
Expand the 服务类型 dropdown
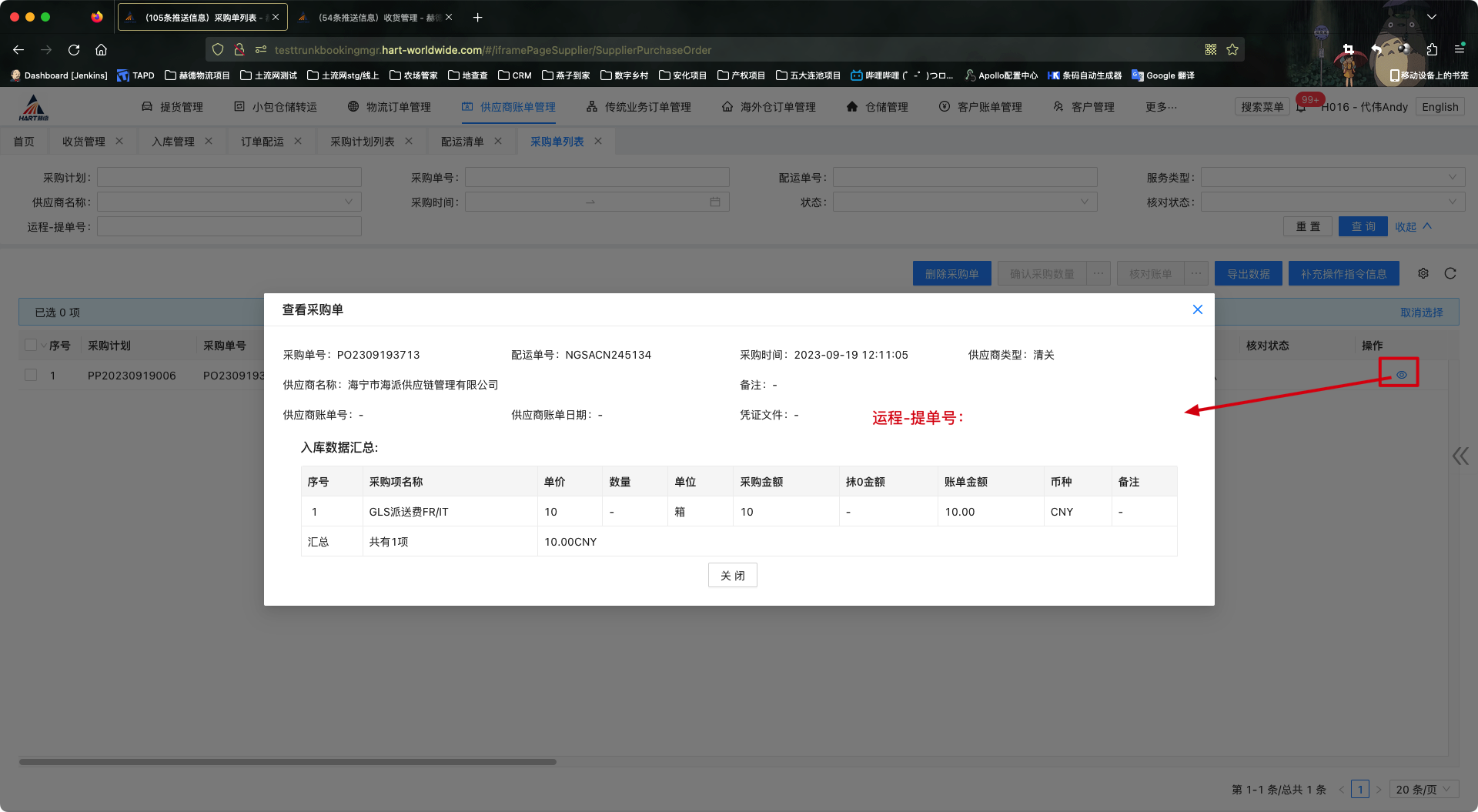[1332, 178]
